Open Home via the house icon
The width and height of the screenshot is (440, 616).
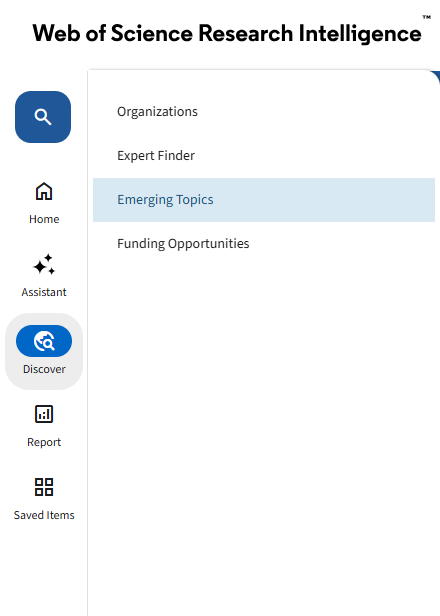click(x=44, y=191)
